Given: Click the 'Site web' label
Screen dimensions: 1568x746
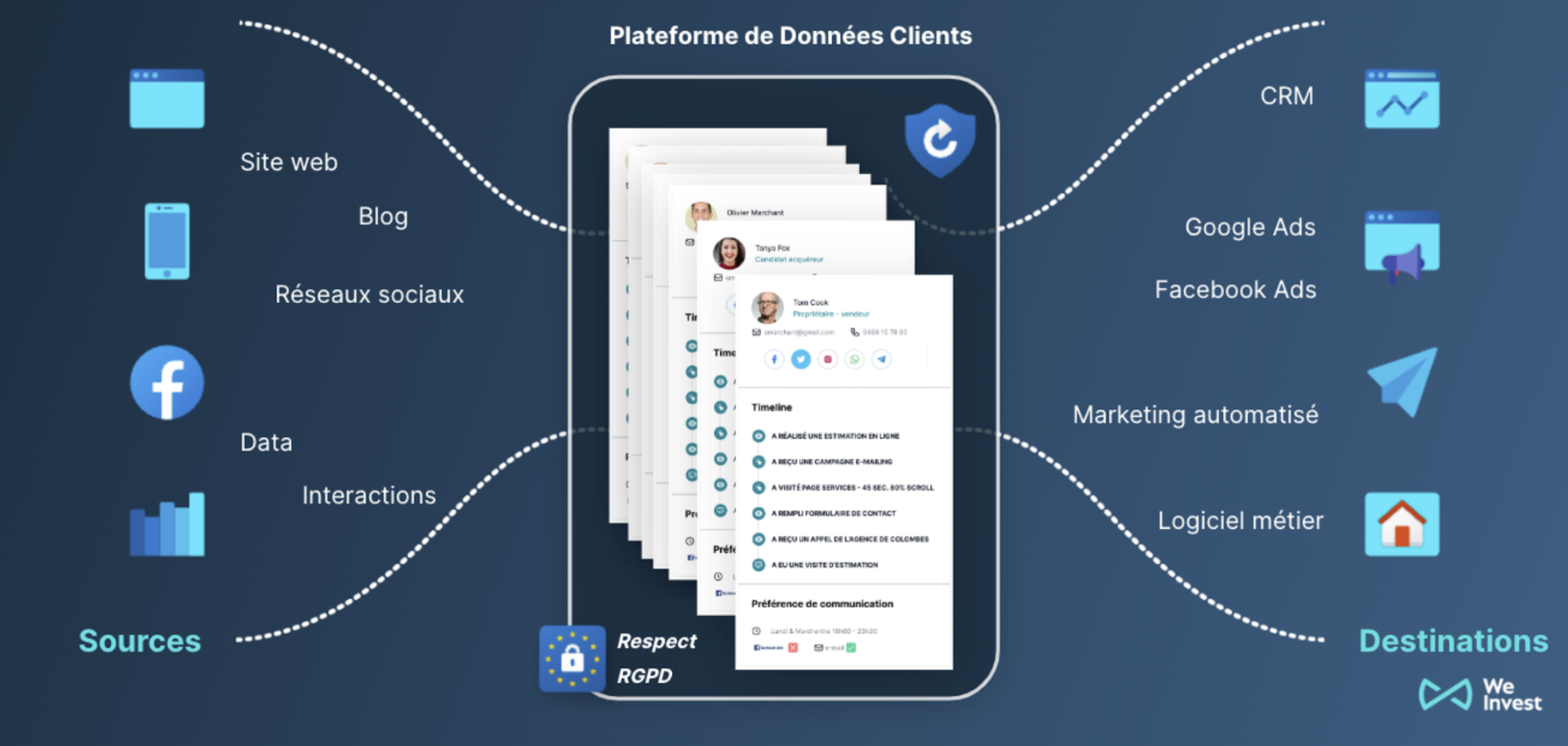Looking at the screenshot, I should 288,162.
